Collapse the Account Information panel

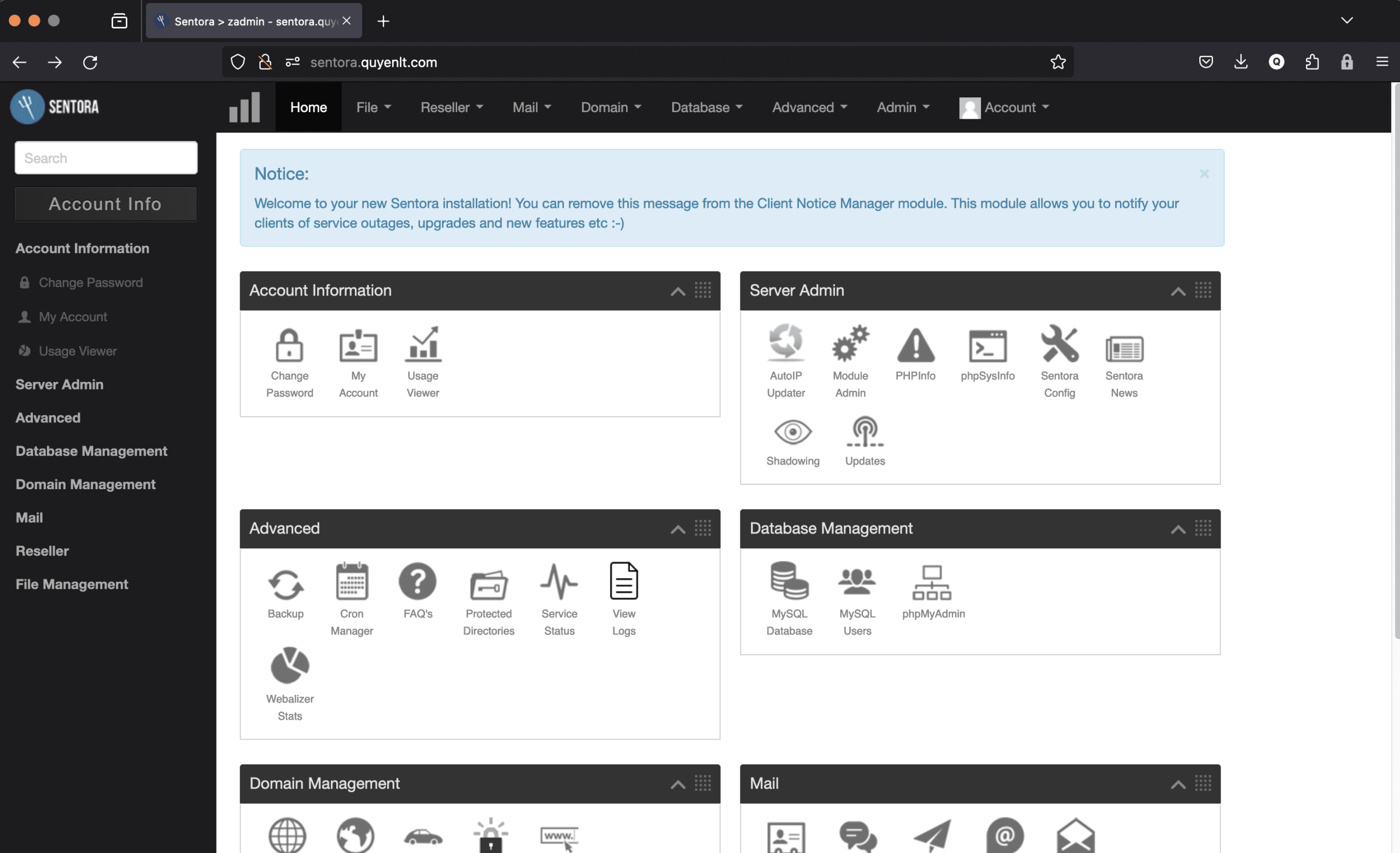(677, 292)
